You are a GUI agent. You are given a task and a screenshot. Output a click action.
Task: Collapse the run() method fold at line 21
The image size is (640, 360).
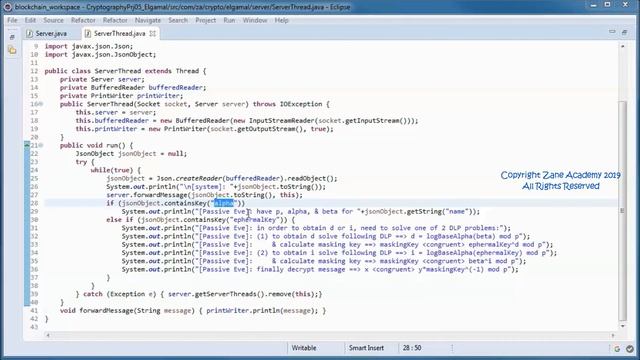(41, 145)
